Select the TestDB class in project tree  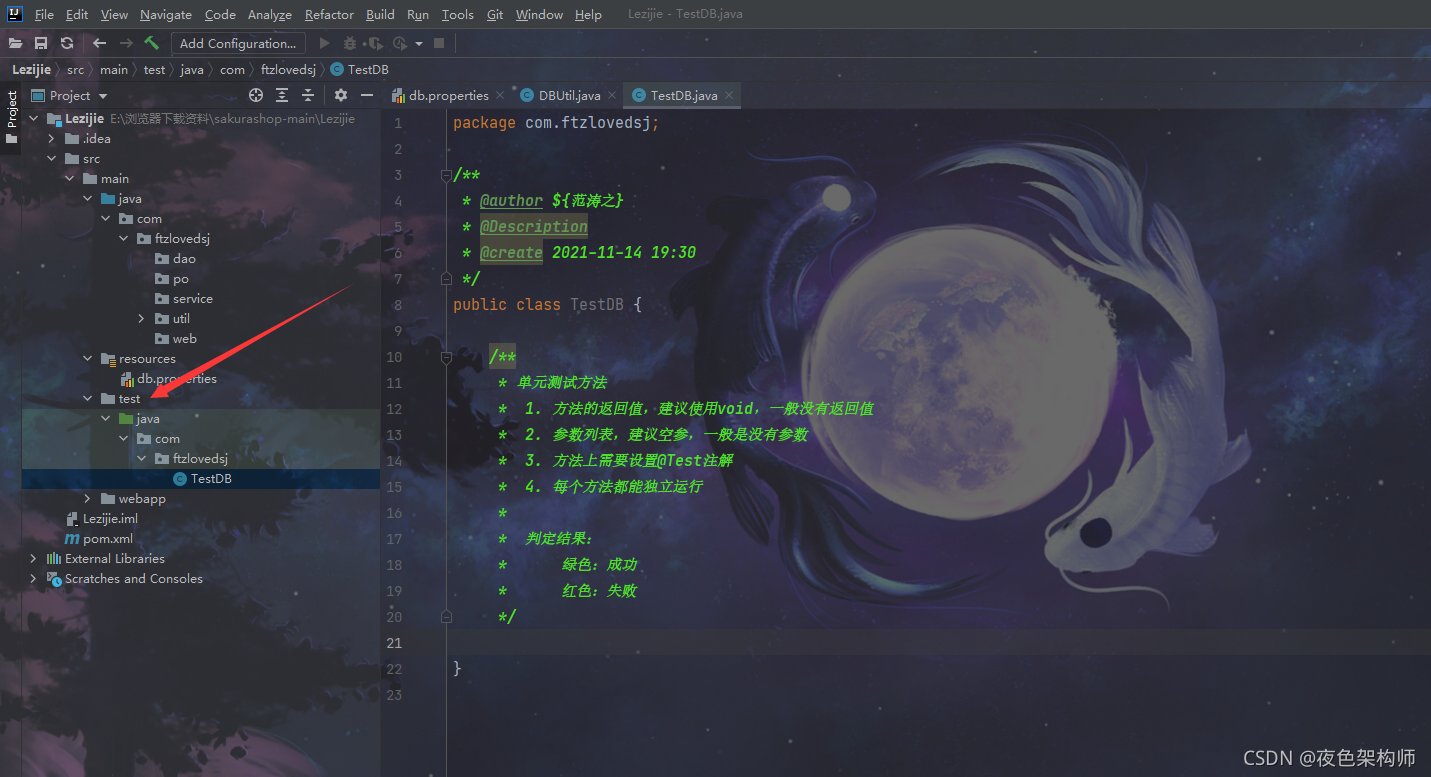[211, 478]
